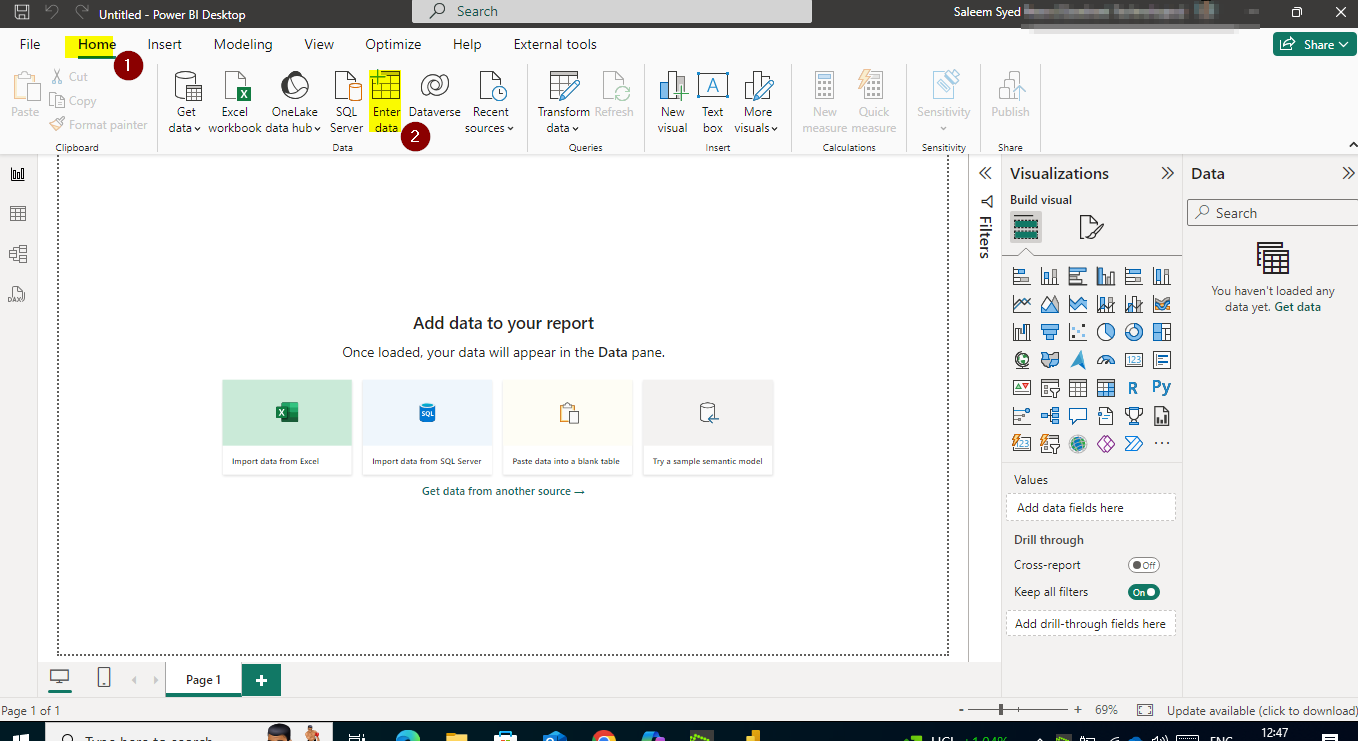The height and width of the screenshot is (741, 1358).
Task: Pick the Area chart visual
Action: 1049,304
